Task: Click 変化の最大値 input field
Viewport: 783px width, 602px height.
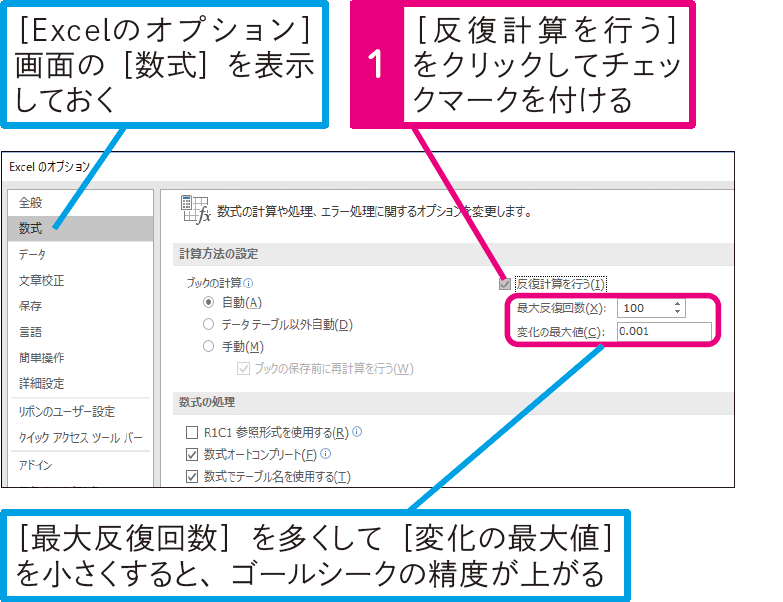Action: coord(664,331)
